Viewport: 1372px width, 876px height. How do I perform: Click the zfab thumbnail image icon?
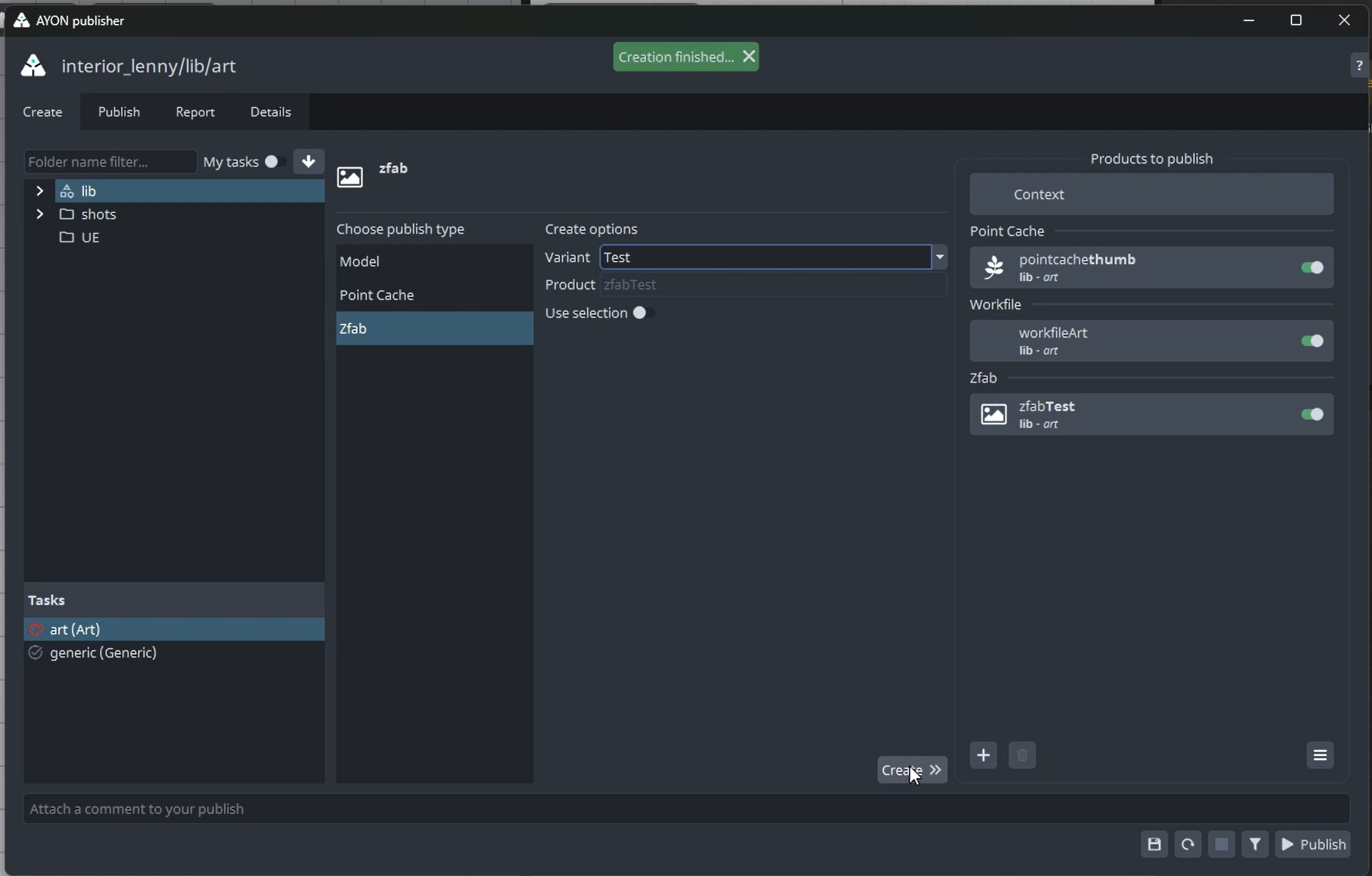click(x=350, y=177)
